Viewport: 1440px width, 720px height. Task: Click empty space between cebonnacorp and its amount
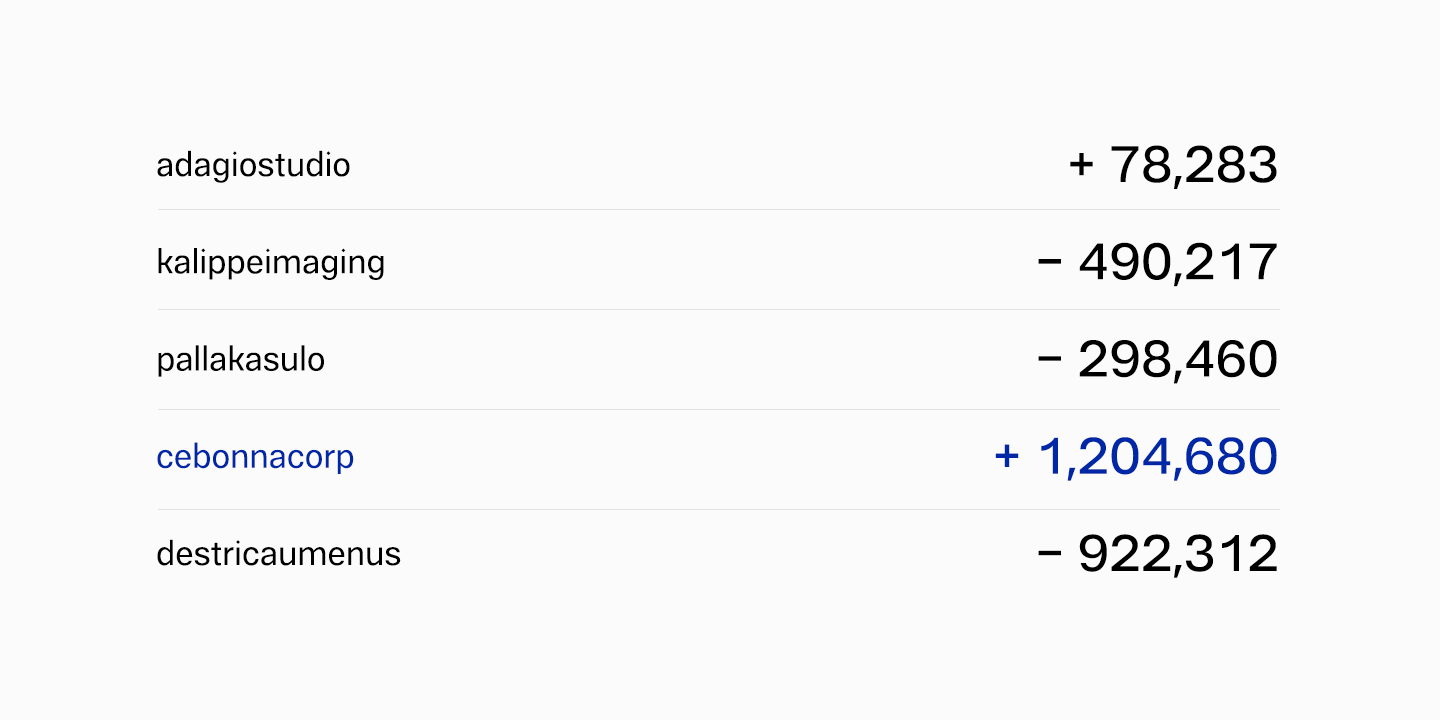[x=670, y=457]
